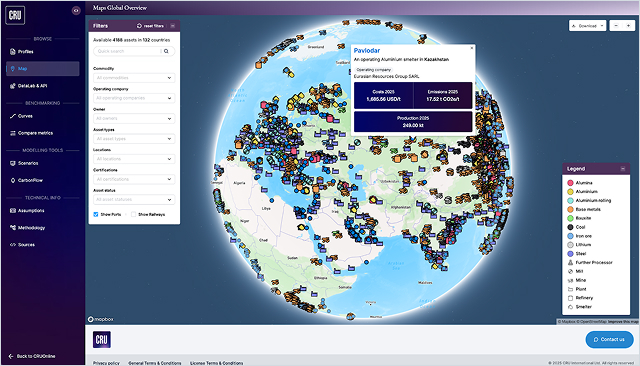Click the Contact us button
The image size is (640, 366).
pos(609,339)
